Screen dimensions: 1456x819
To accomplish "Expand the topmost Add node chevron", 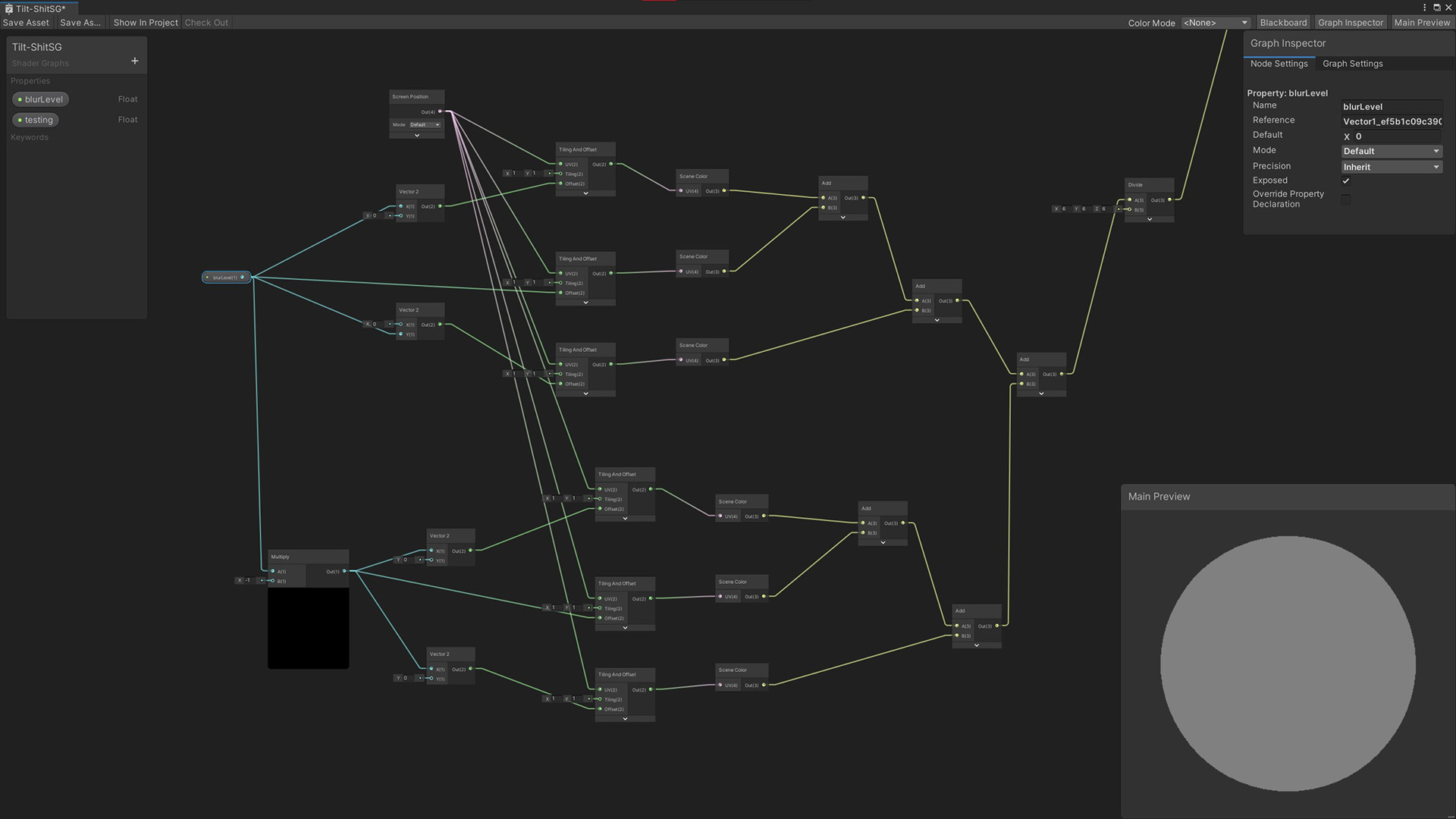I will pos(843,217).
